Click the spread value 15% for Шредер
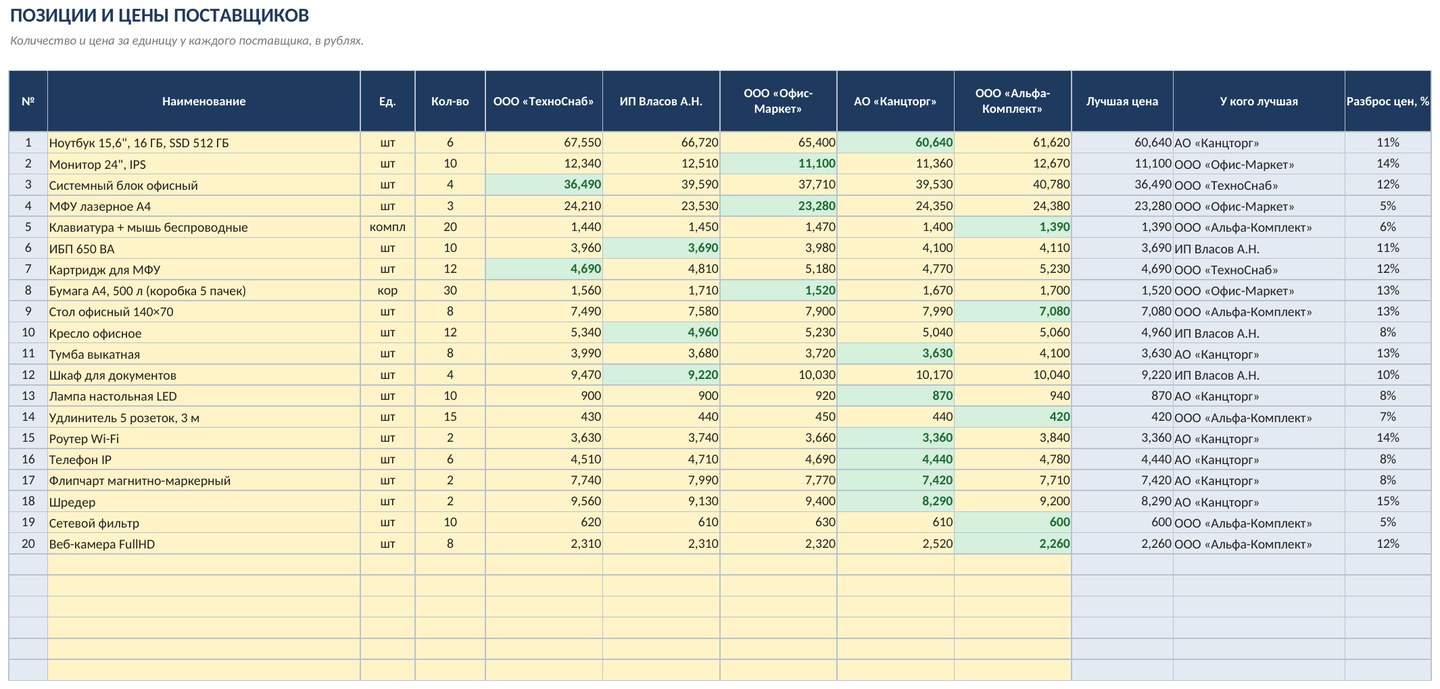 [x=1388, y=502]
